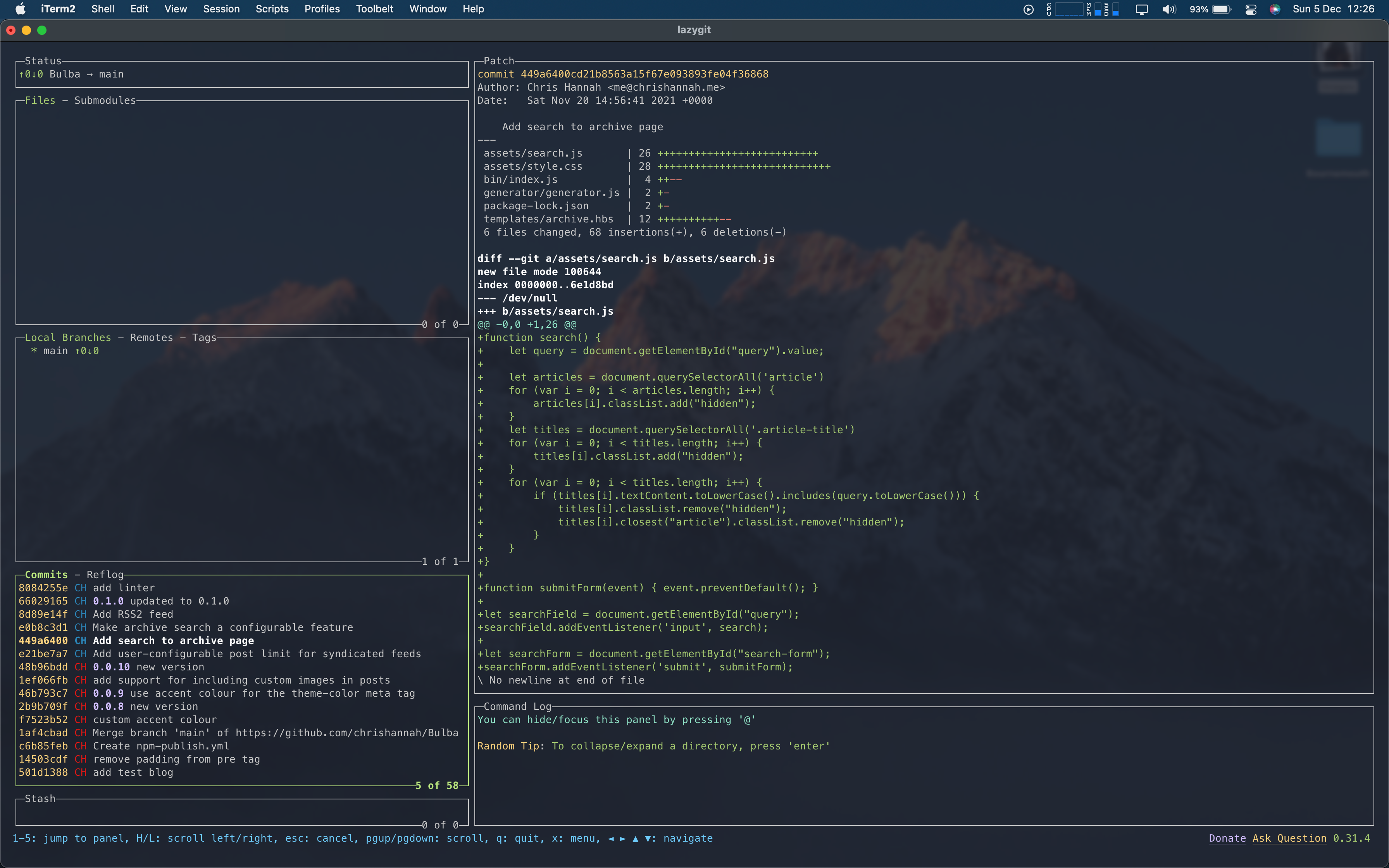Click assets/search.js in the diff stat

(x=533, y=153)
